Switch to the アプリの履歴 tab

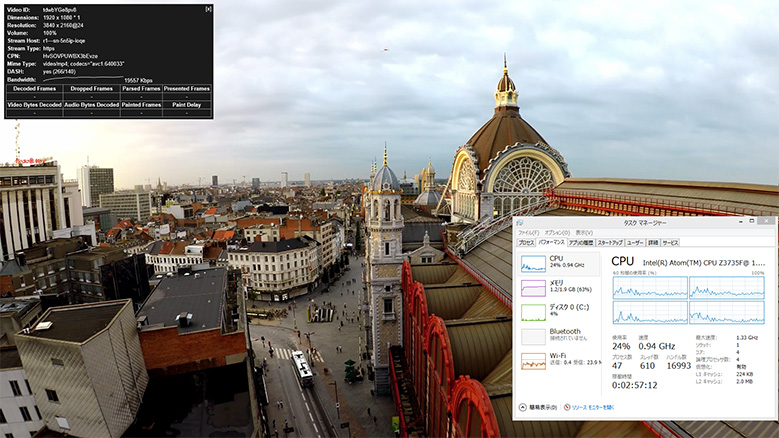[582, 243]
